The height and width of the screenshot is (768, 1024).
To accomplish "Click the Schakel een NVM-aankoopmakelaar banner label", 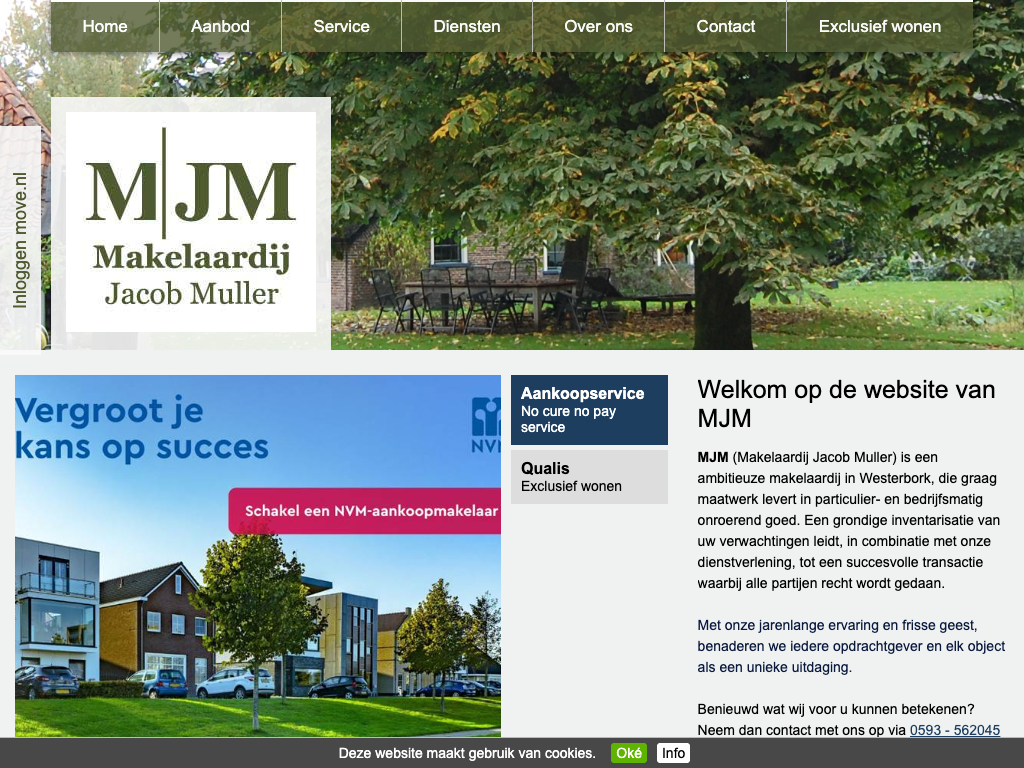I will point(371,511).
